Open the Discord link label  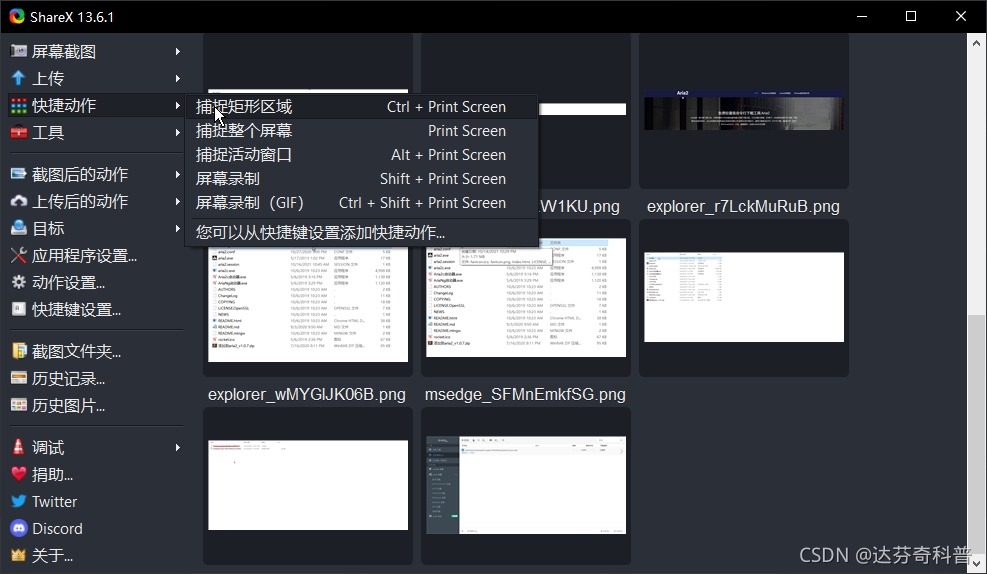[57, 529]
